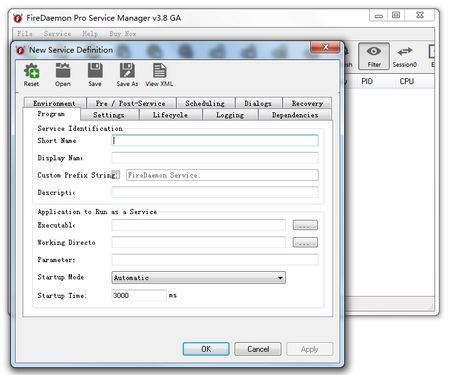Save the service definition

pos(95,75)
